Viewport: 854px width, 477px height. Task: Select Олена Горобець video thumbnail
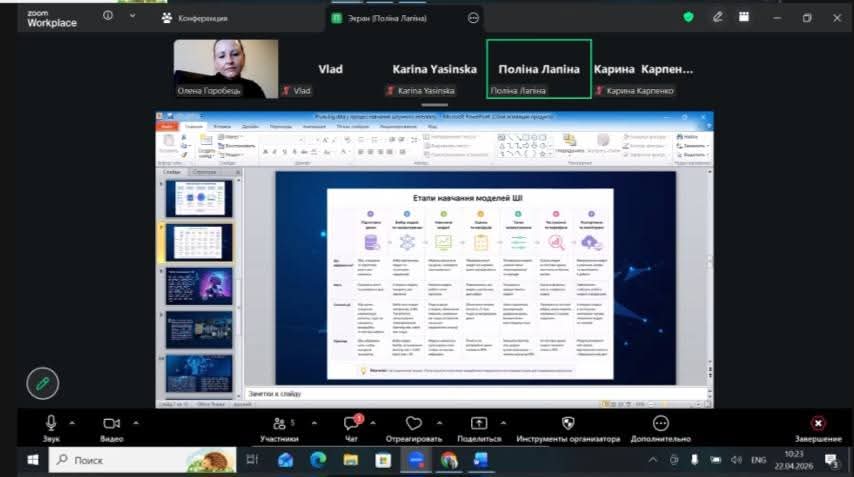[226, 68]
